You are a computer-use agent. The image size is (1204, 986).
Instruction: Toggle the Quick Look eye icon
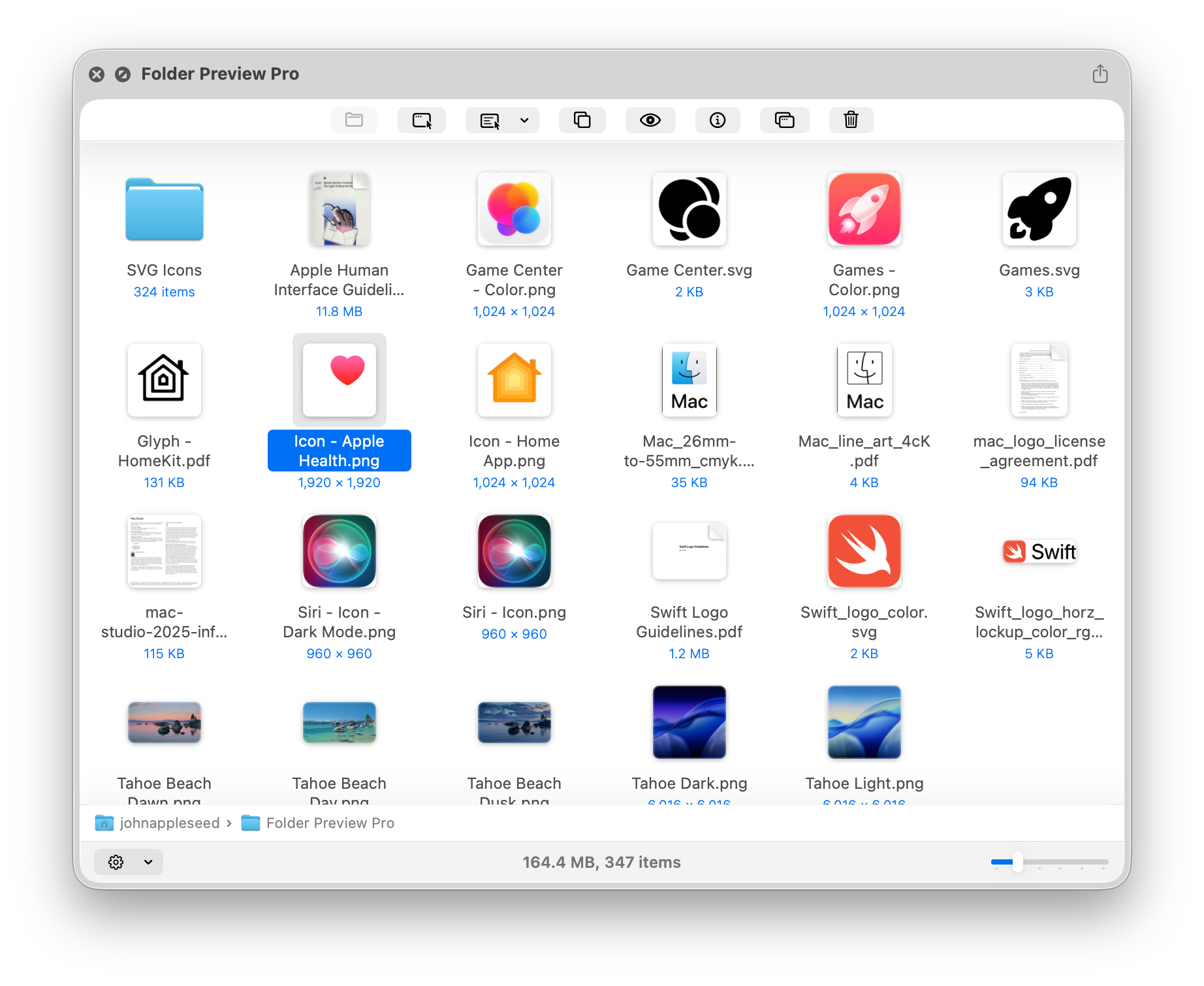point(650,120)
